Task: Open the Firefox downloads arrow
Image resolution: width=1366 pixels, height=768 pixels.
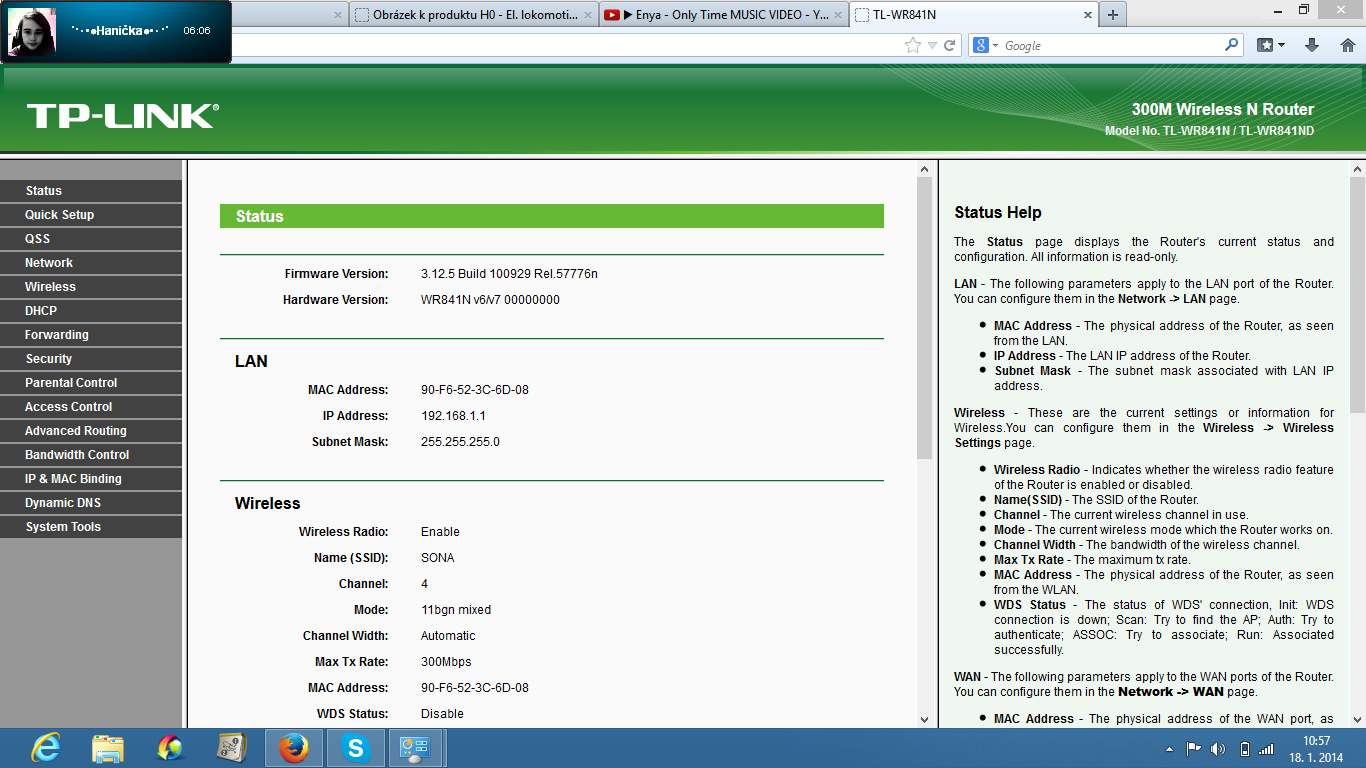Action: (x=1312, y=45)
